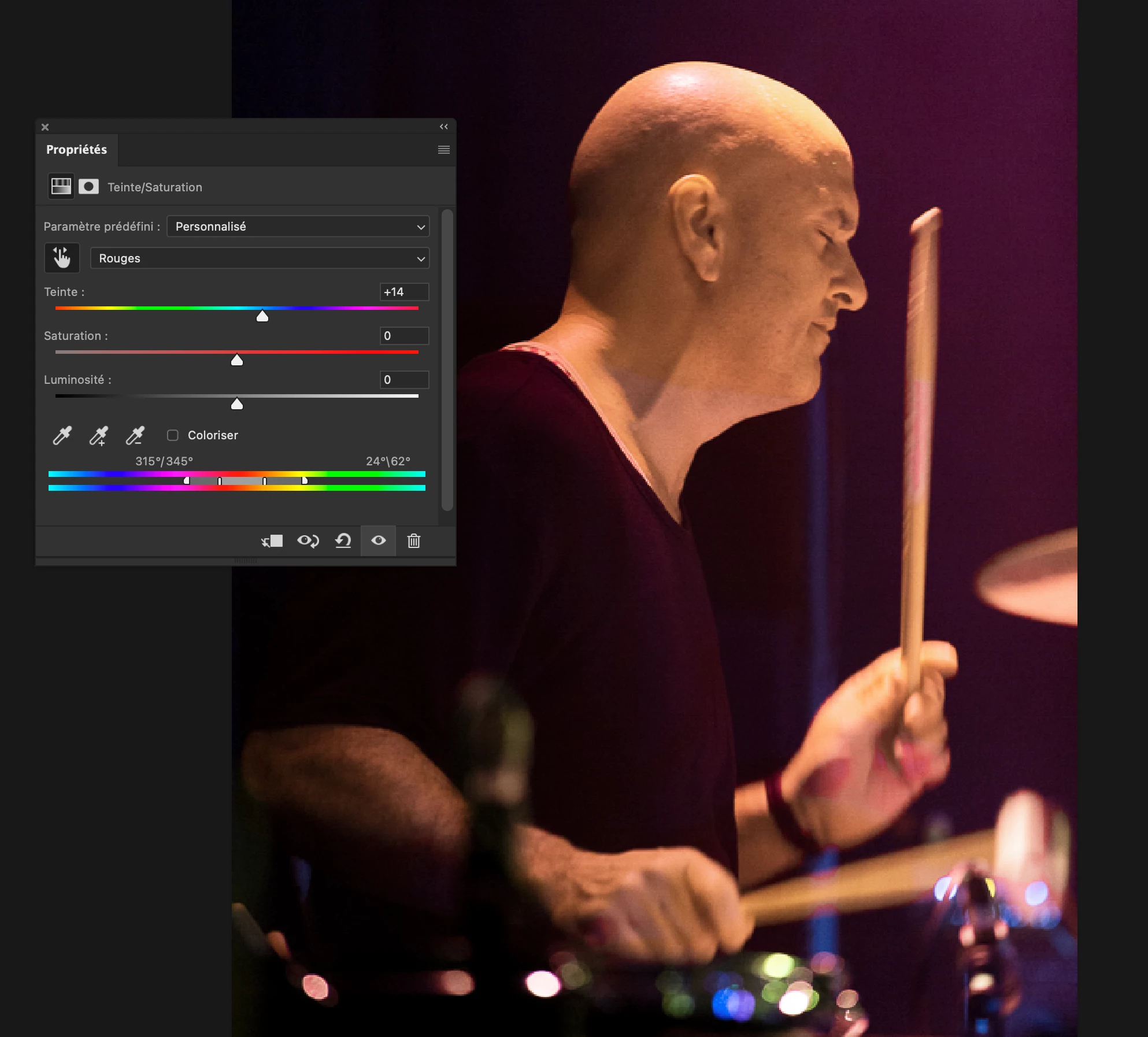Screen dimensions: 1148x1037
Task: Delete this adjustment layer with trash icon
Action: pyautogui.click(x=414, y=541)
